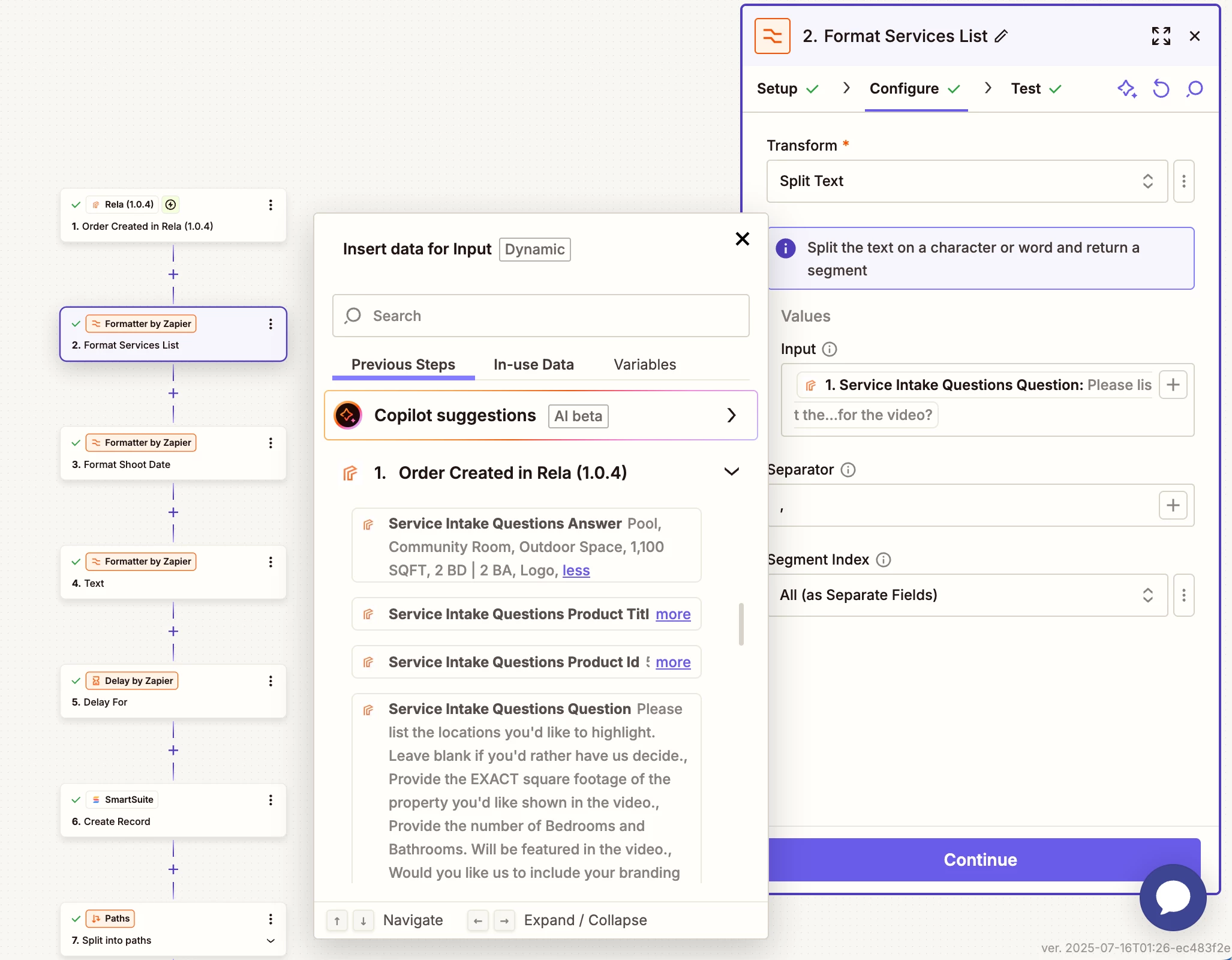Expand the step panel to full screen
Image resolution: width=1232 pixels, height=960 pixels.
tap(1161, 36)
